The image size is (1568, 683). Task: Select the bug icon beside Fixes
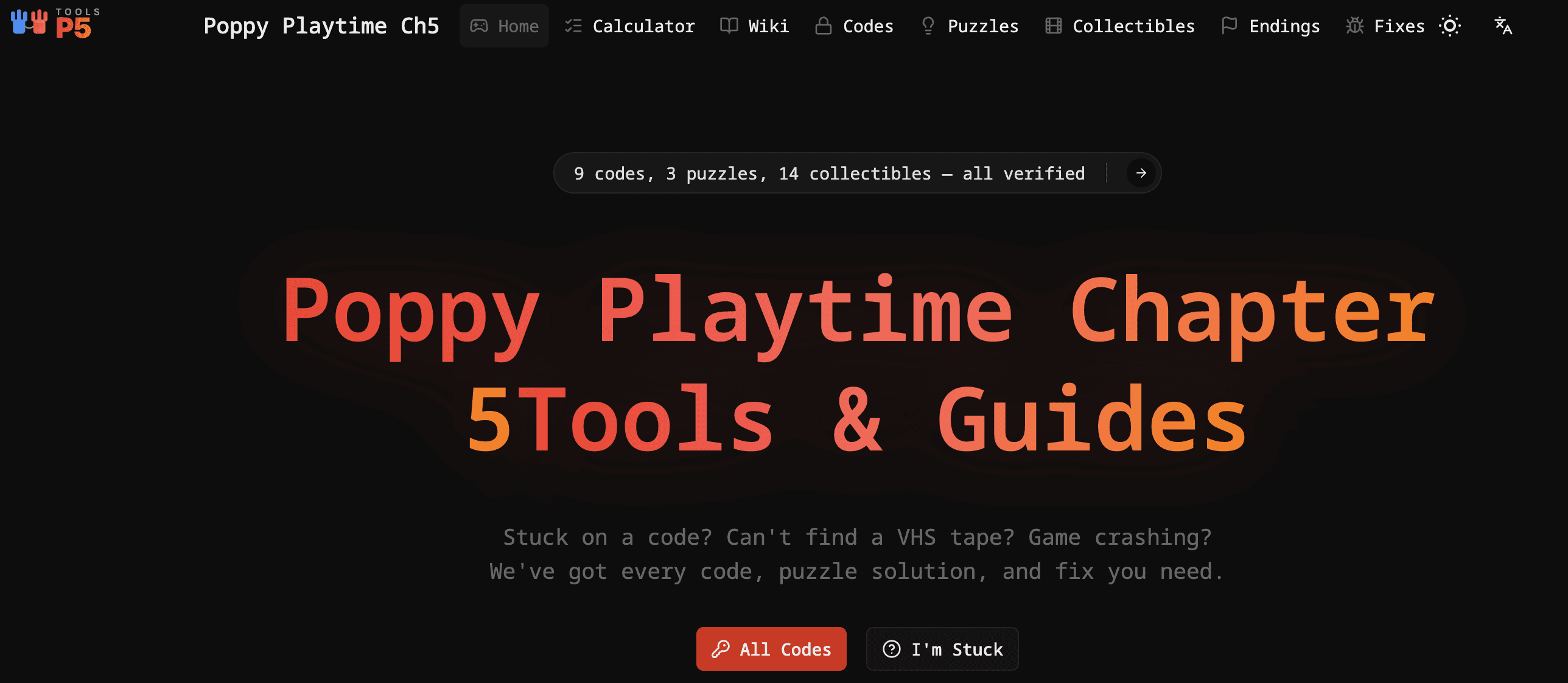click(1355, 26)
